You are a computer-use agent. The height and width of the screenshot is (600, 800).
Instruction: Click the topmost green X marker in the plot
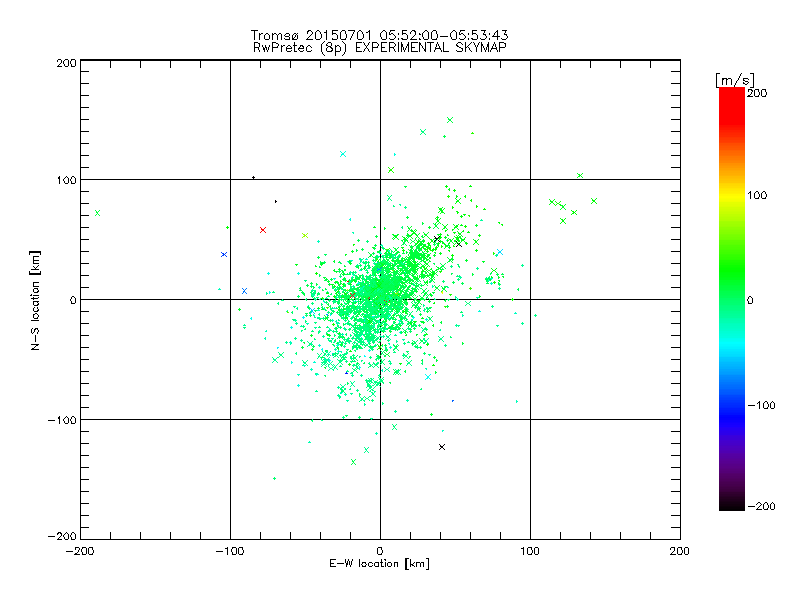(x=450, y=120)
